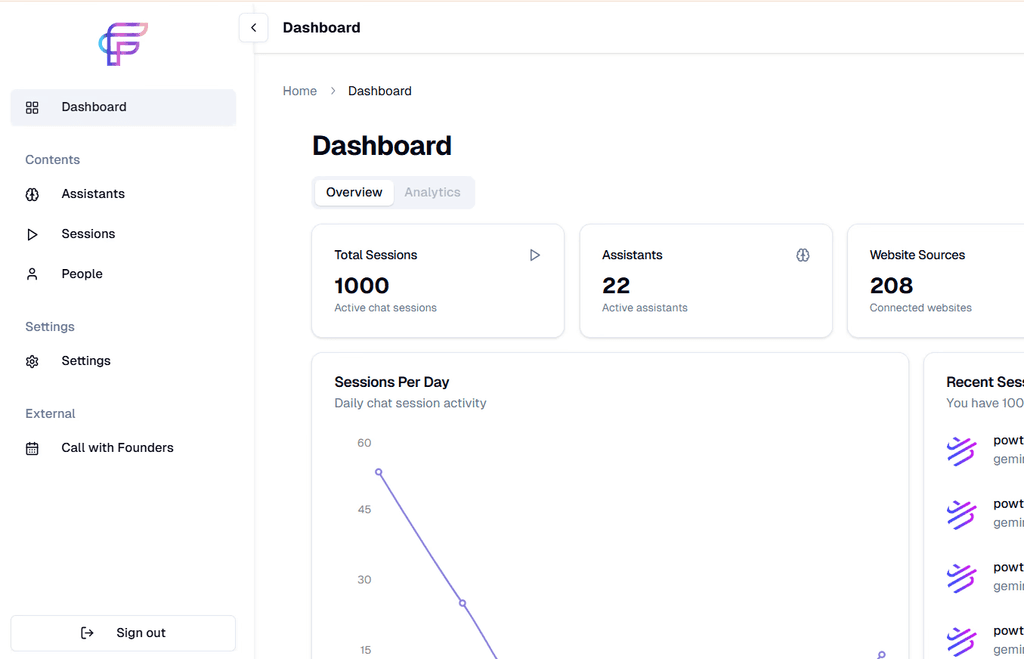Open the first recent session avatar
Image resolution: width=1024 pixels, height=659 pixels.
(x=961, y=451)
